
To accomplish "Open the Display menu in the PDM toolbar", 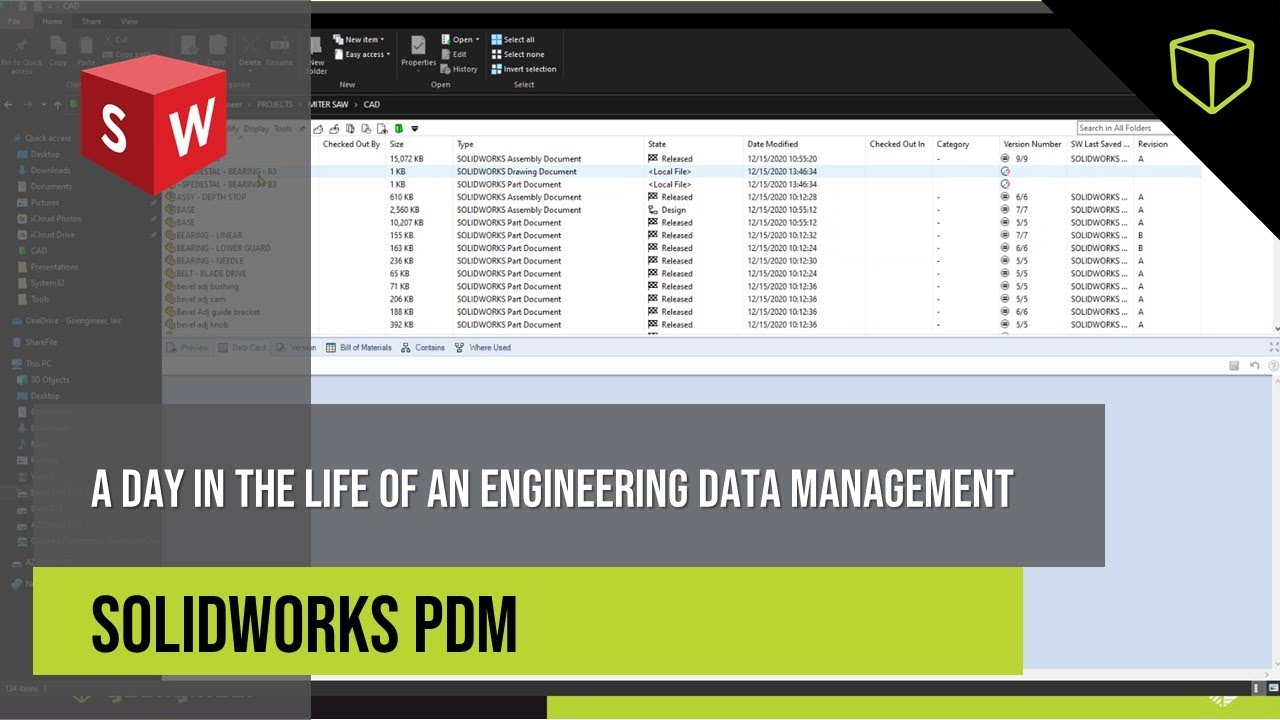I will click(256, 128).
